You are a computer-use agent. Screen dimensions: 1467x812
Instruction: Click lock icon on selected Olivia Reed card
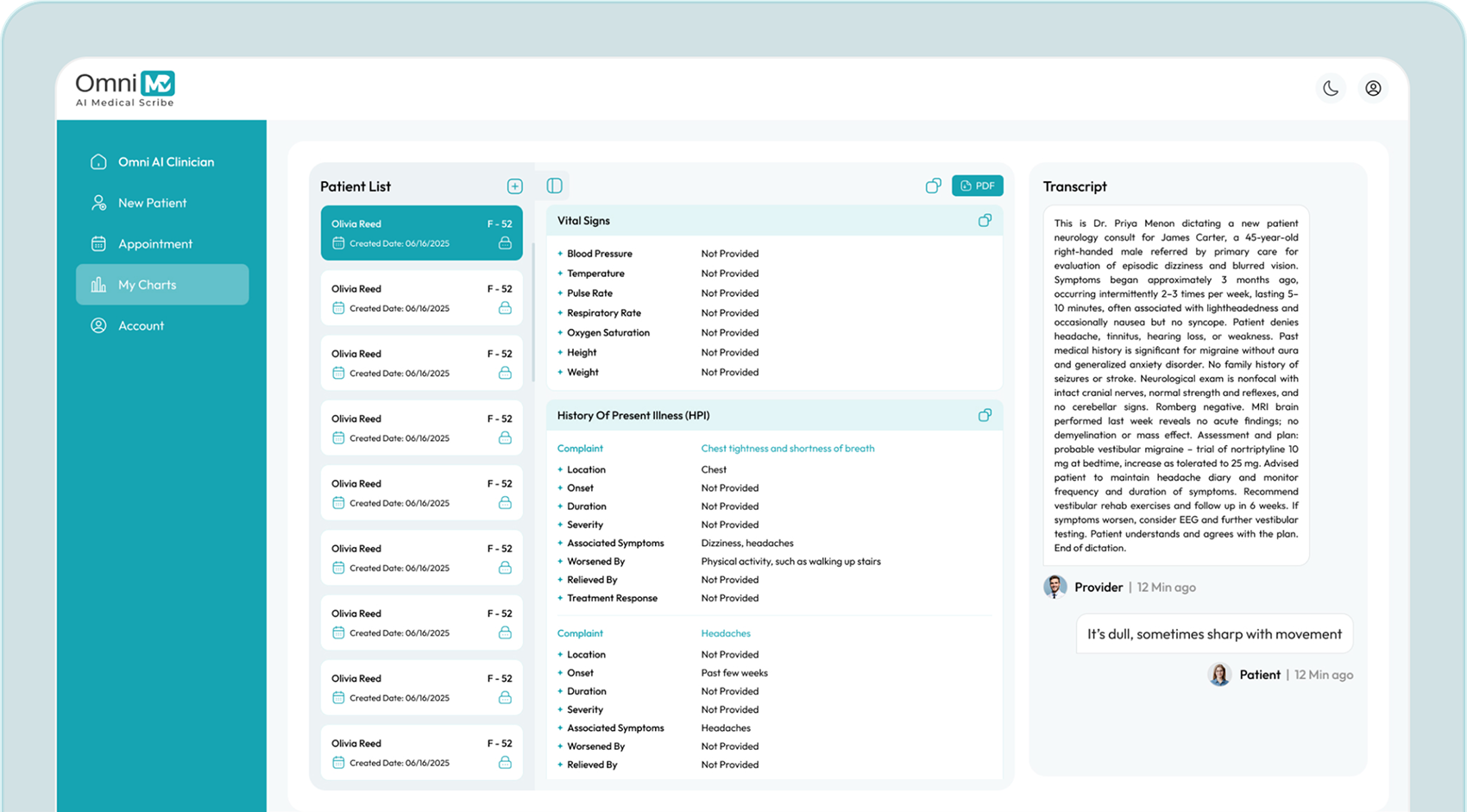click(505, 243)
